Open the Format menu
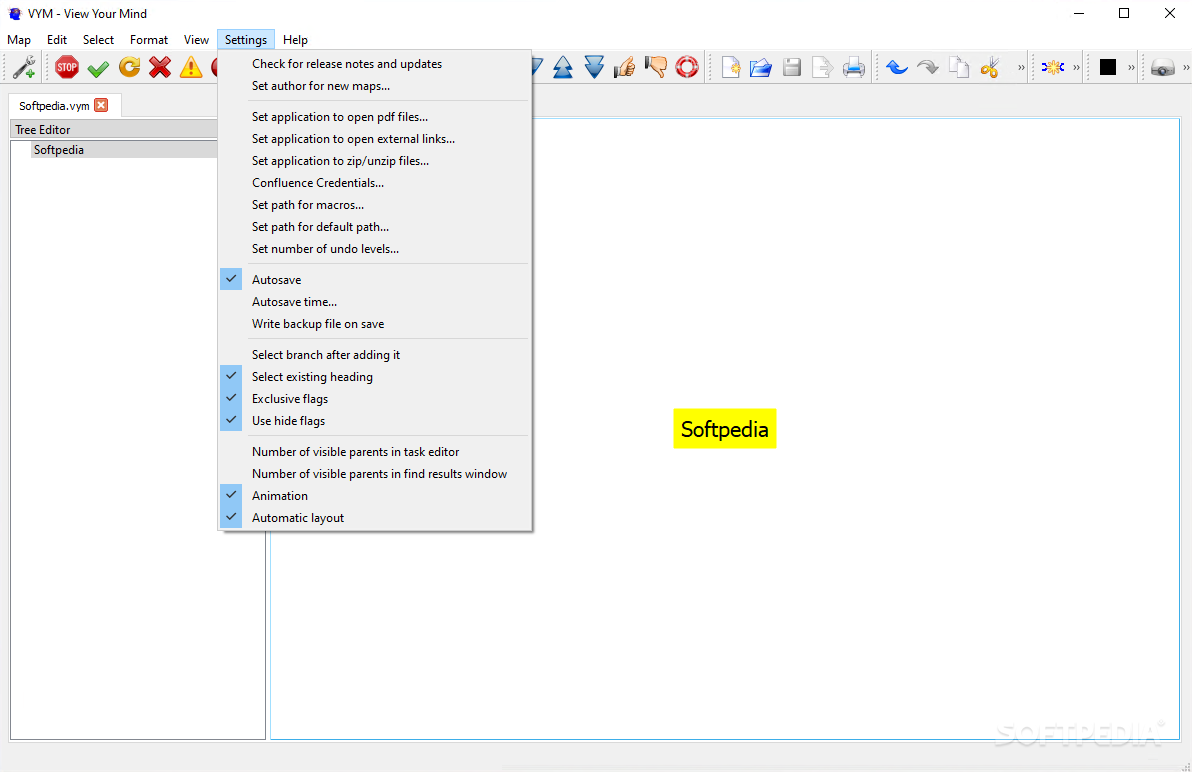The image size is (1192, 772). coord(149,40)
